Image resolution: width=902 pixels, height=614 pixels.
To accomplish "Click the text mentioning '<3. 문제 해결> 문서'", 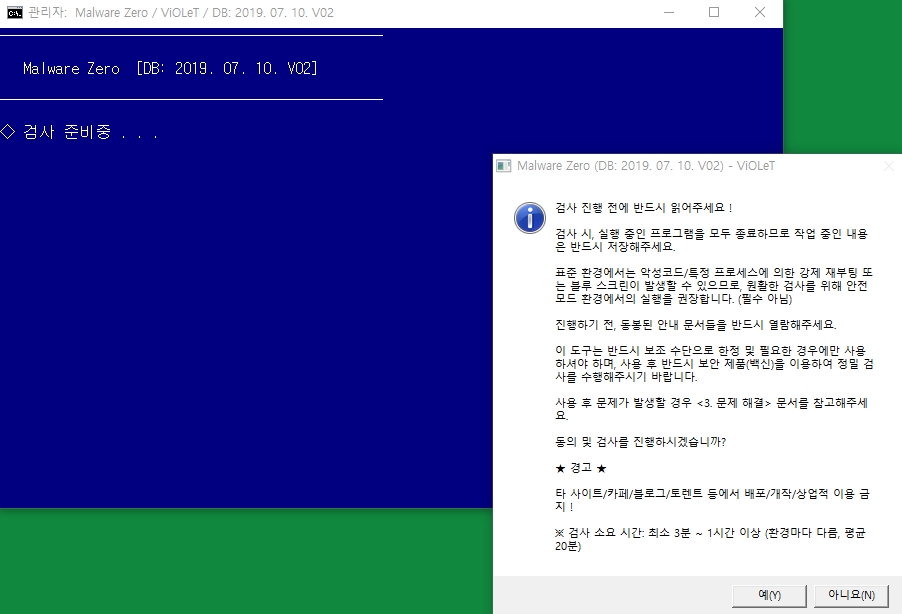I will click(712, 409).
